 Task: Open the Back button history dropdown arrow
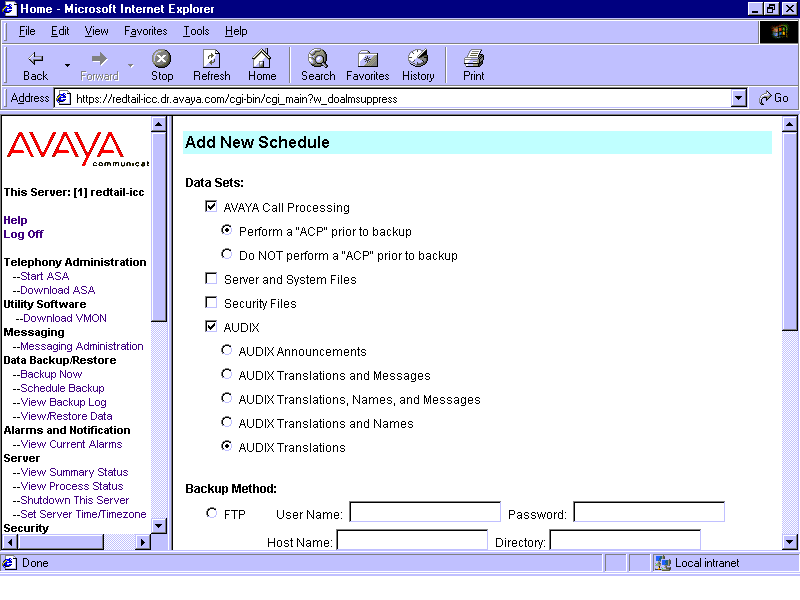67,65
